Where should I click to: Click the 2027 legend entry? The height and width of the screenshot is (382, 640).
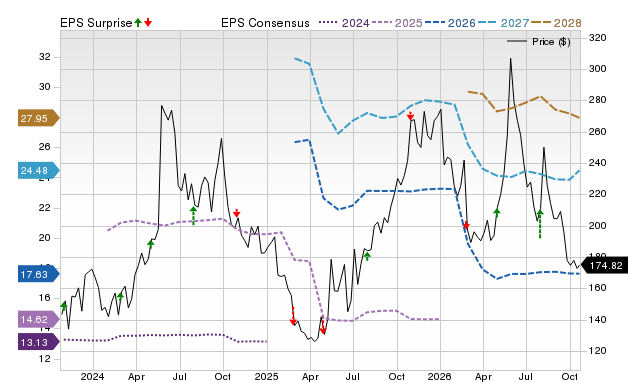point(503,23)
